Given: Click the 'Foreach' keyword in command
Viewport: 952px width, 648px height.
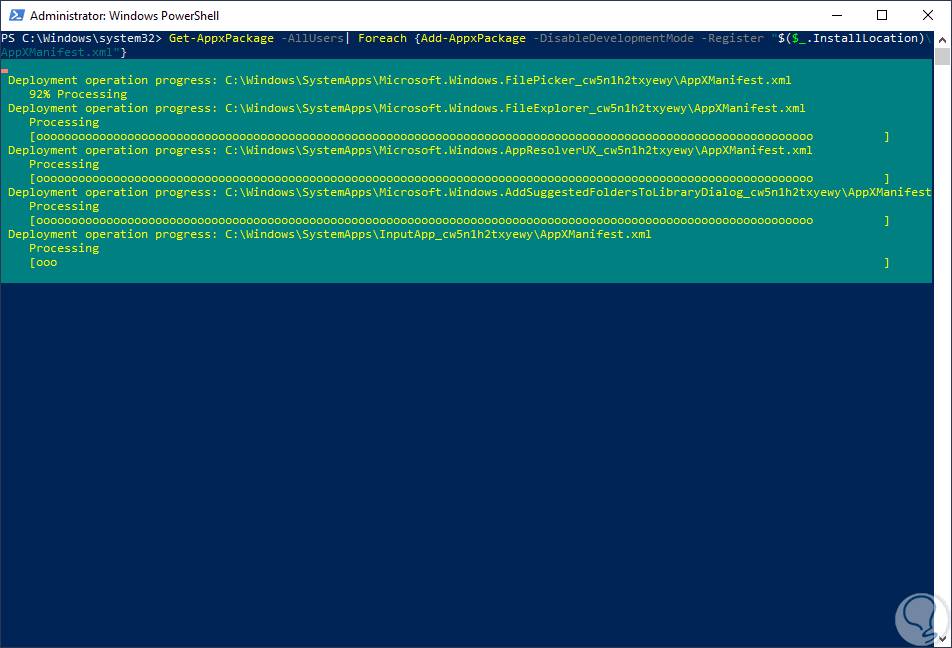Looking at the screenshot, I should pos(382,38).
